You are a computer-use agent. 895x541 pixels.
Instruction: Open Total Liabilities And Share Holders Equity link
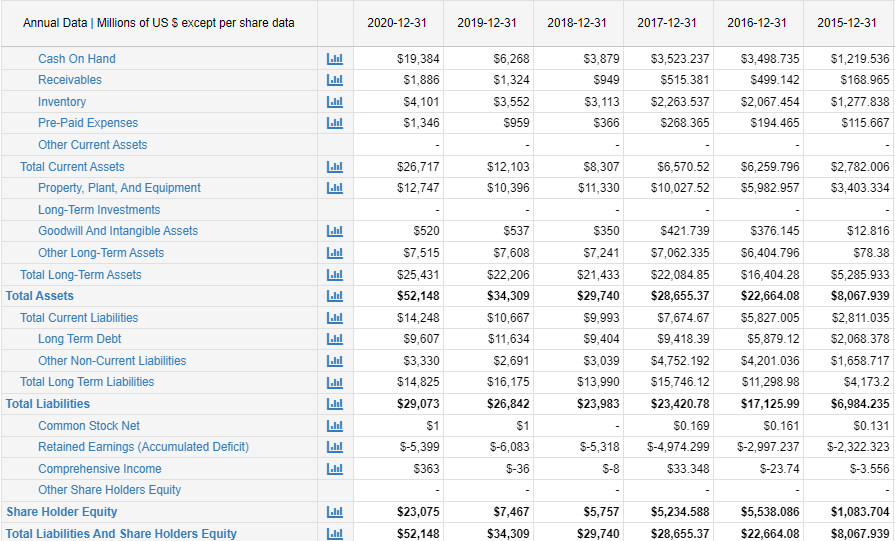[x=121, y=534]
